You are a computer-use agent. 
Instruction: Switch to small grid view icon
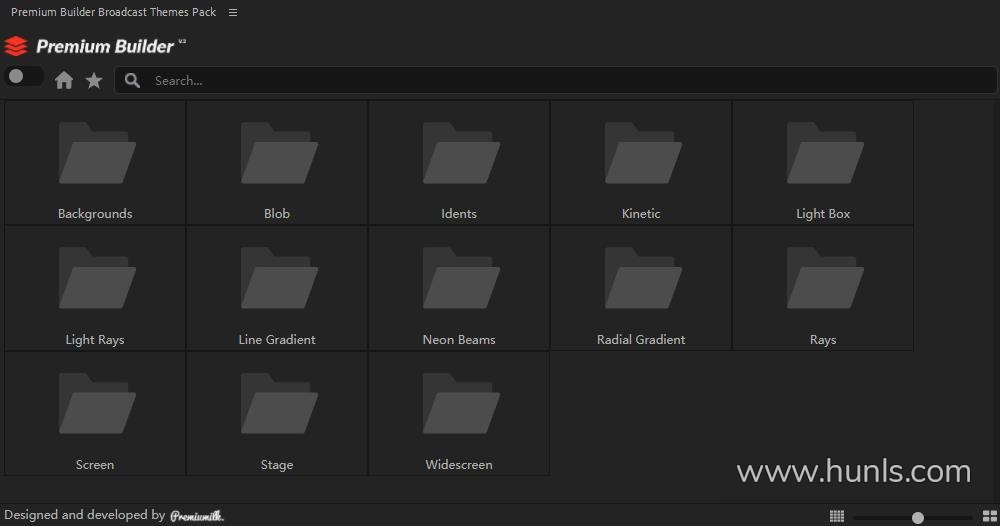click(837, 516)
